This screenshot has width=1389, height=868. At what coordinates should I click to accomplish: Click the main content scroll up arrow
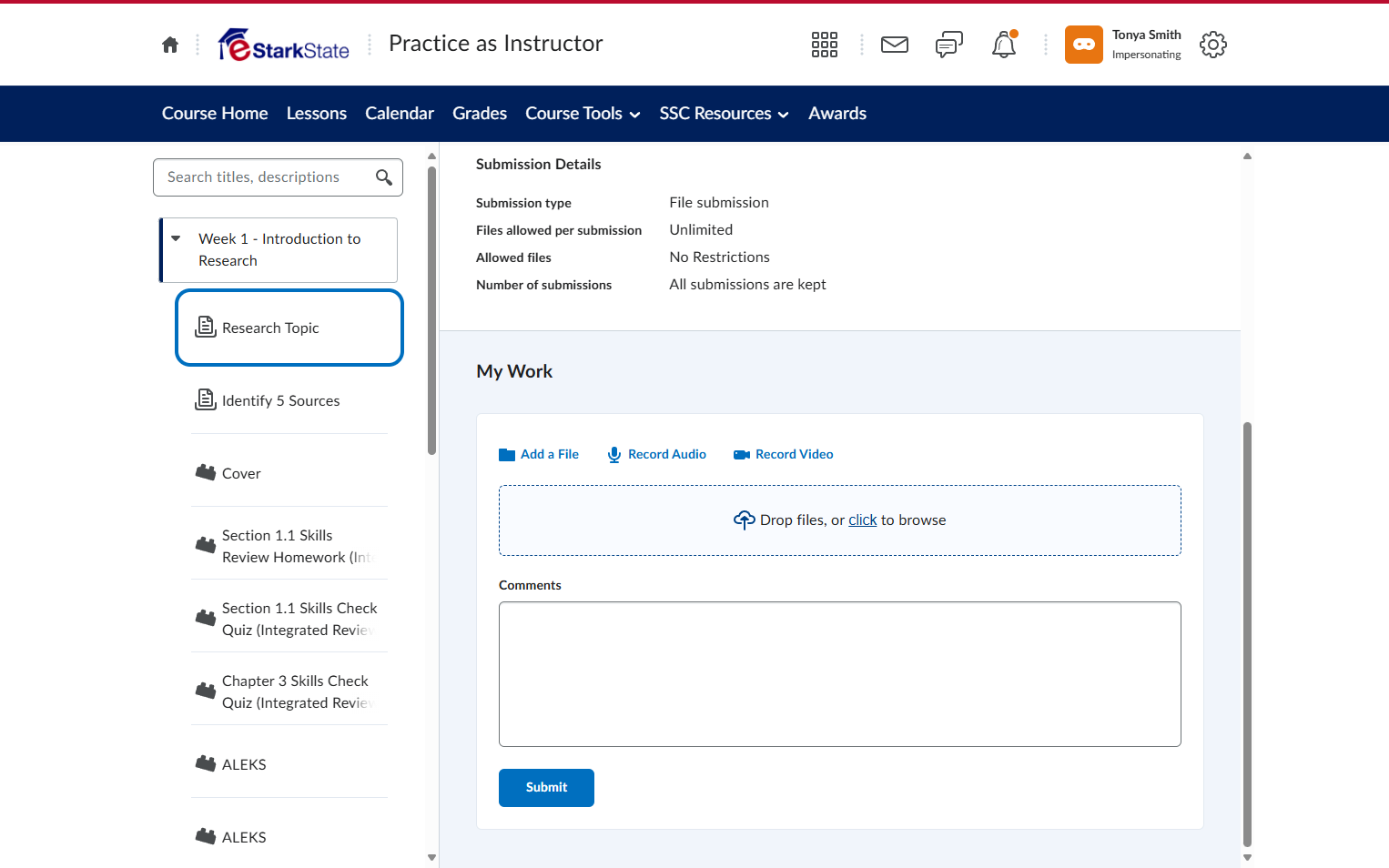click(1247, 156)
